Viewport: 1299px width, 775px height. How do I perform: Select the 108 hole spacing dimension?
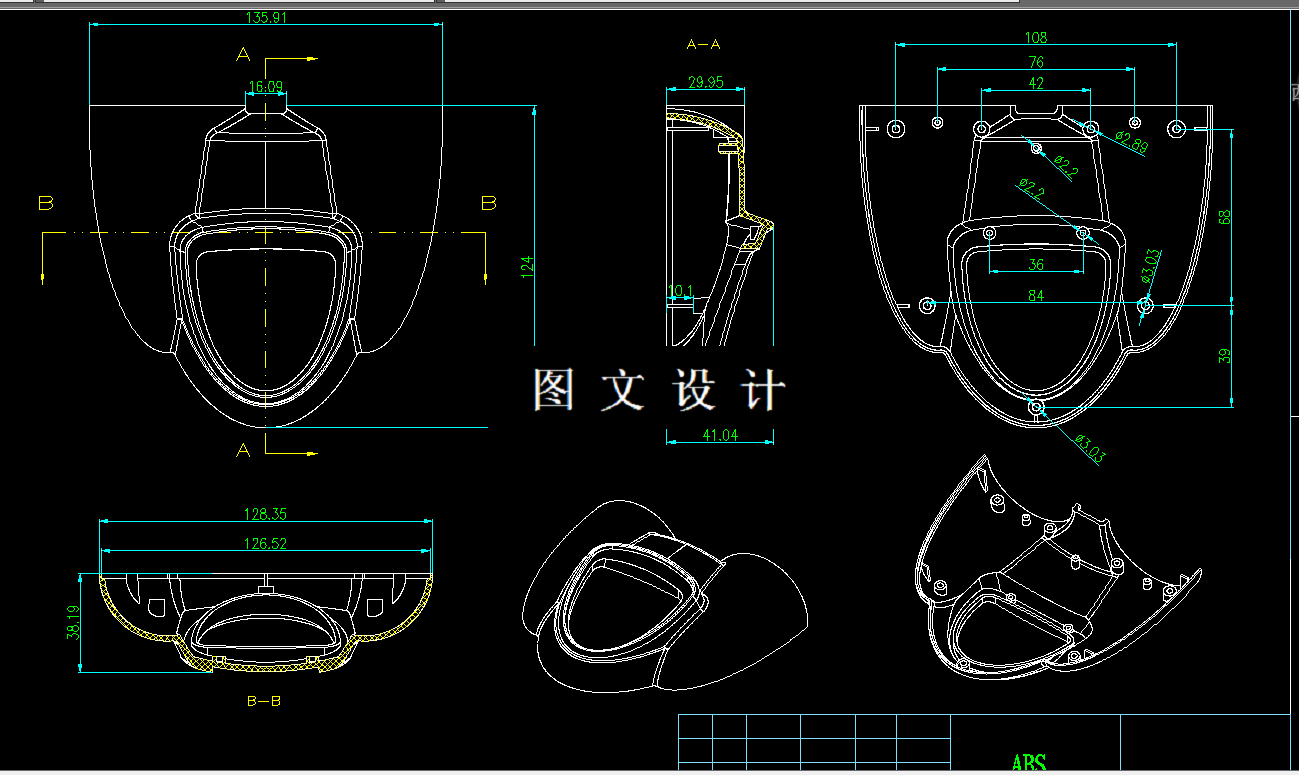click(x=1036, y=38)
